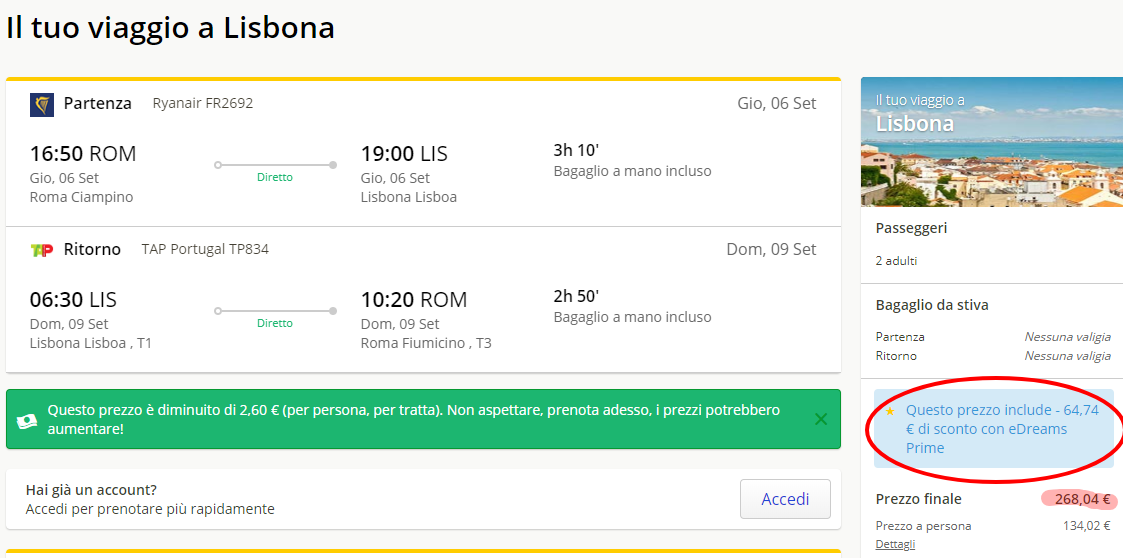
Task: Click the outbound Diretto route line
Action: click(x=275, y=165)
